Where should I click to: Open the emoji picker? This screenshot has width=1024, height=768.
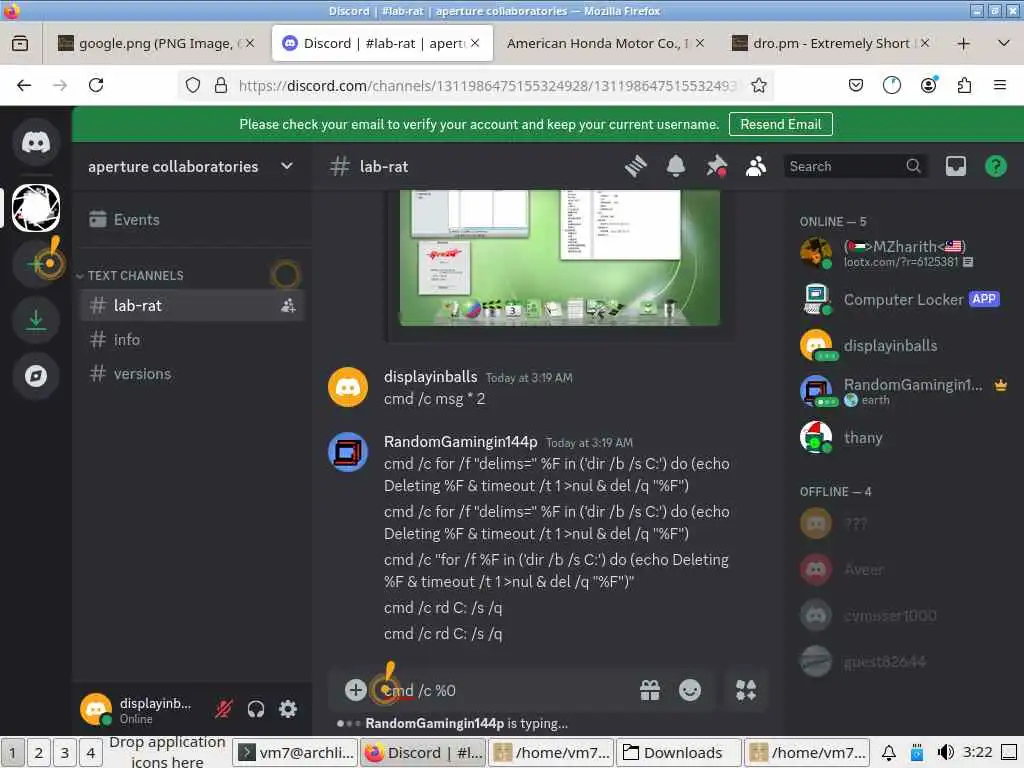click(690, 690)
